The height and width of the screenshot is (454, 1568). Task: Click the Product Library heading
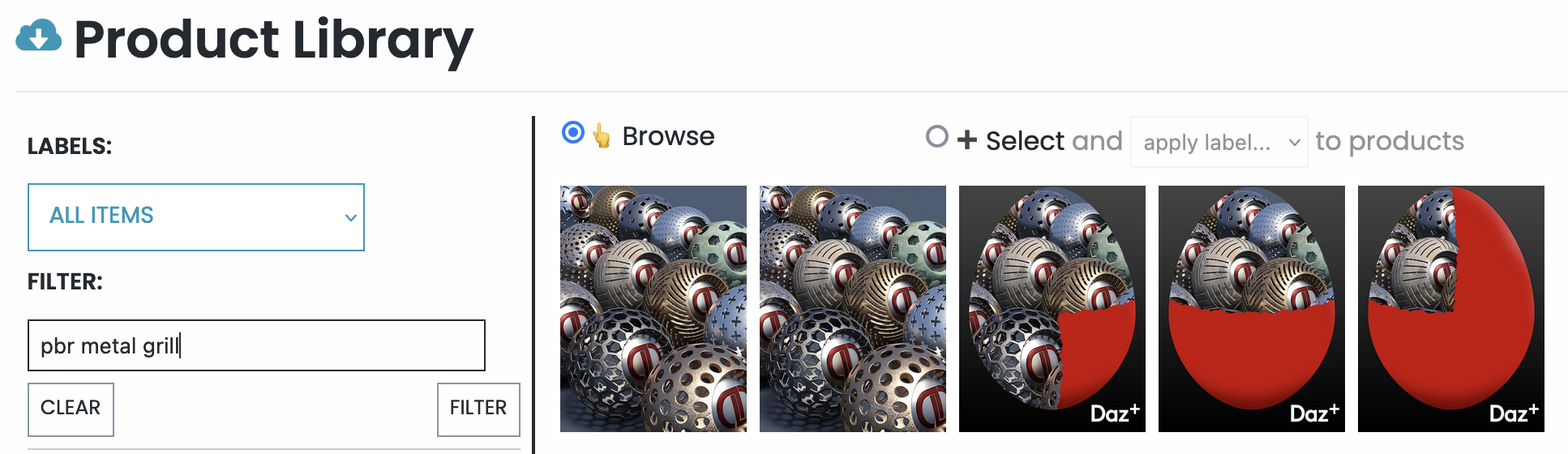273,40
